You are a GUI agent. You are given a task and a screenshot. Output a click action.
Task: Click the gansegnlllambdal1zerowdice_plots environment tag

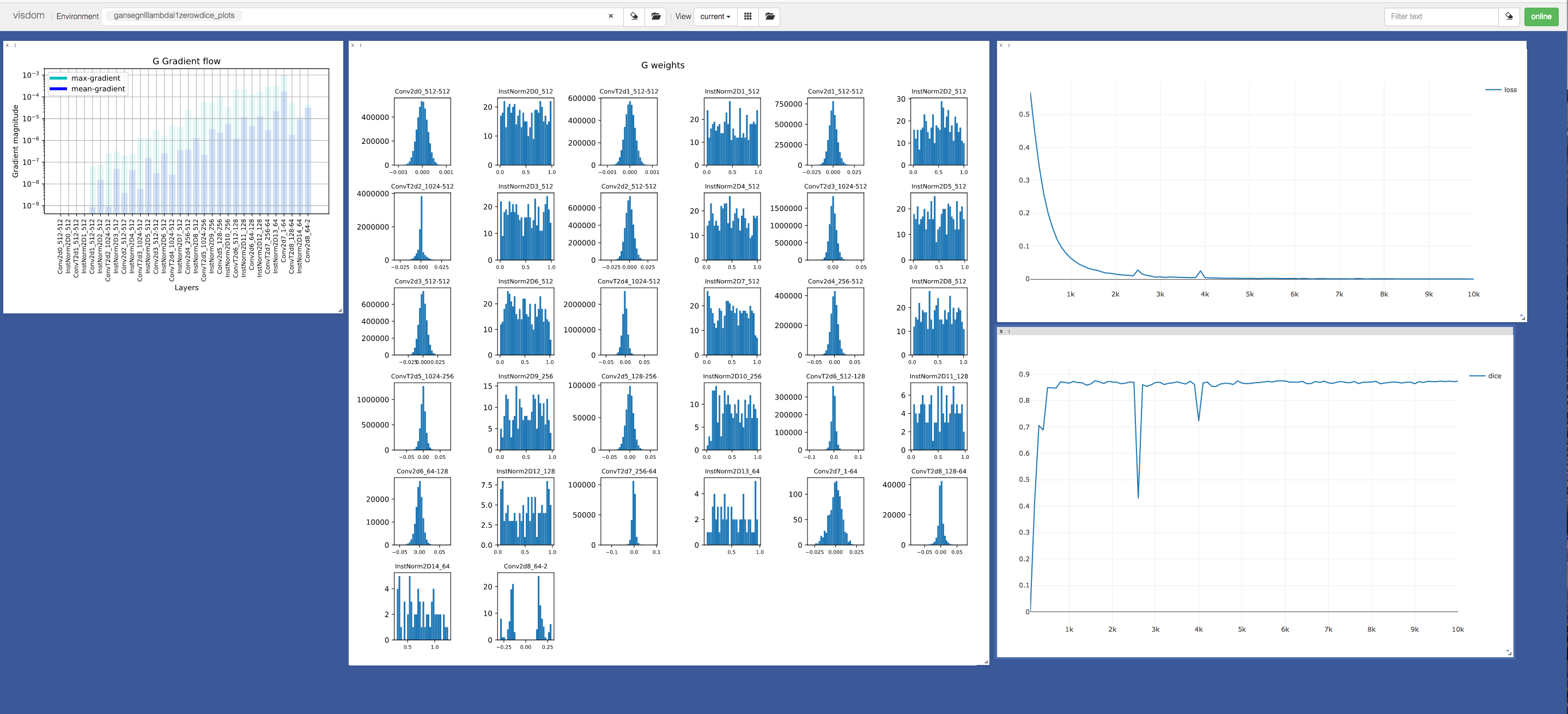pos(174,15)
